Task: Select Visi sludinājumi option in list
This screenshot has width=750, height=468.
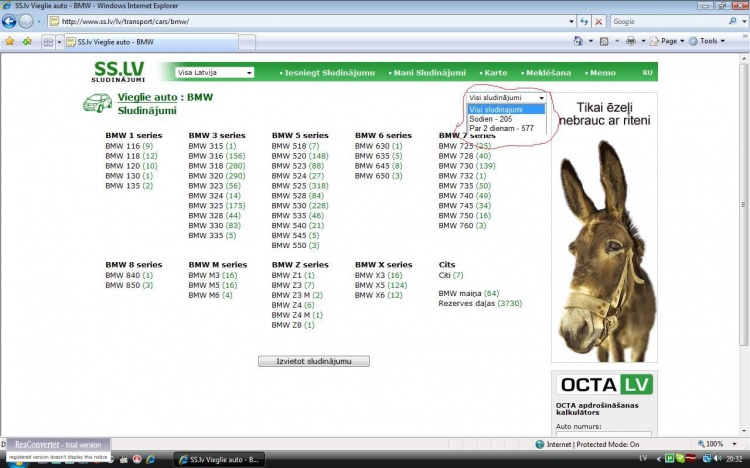Action: [x=507, y=110]
